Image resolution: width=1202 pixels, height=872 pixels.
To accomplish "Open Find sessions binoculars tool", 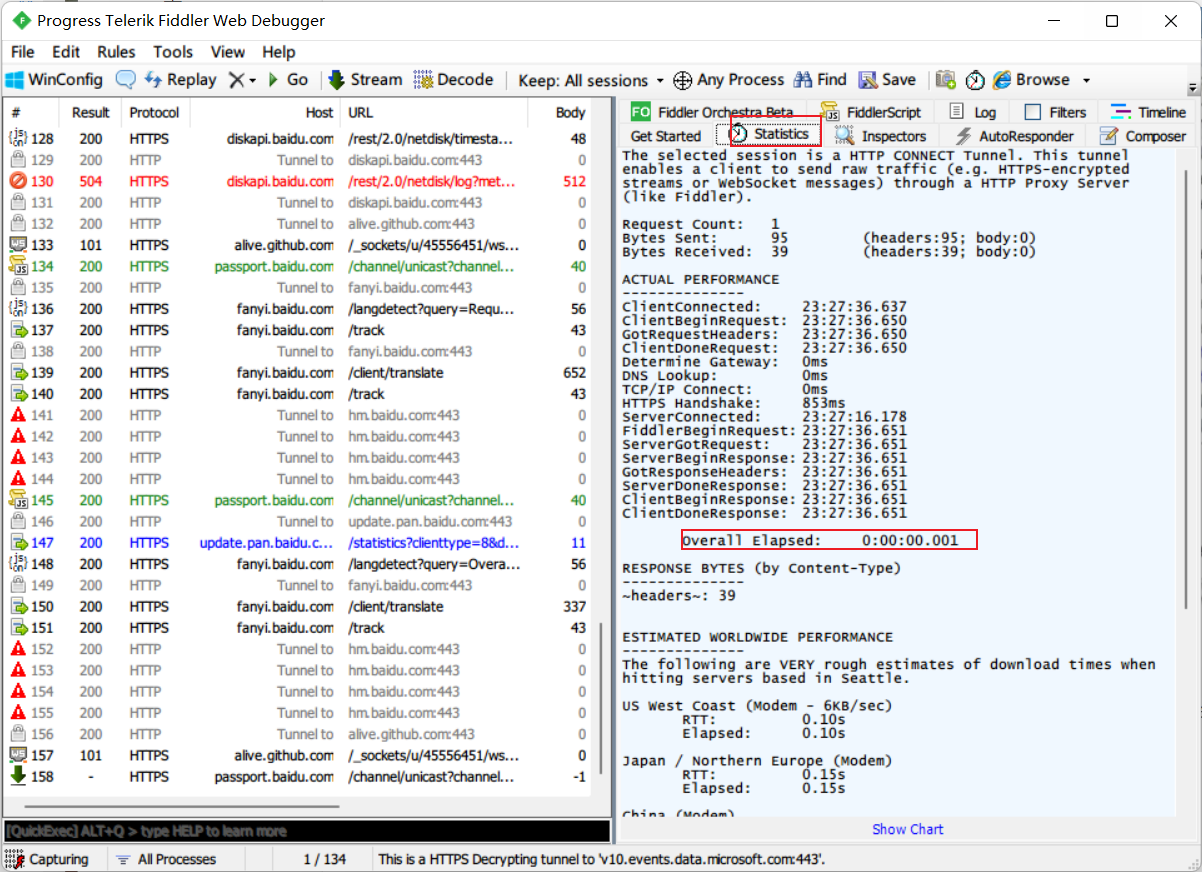I will (820, 80).
